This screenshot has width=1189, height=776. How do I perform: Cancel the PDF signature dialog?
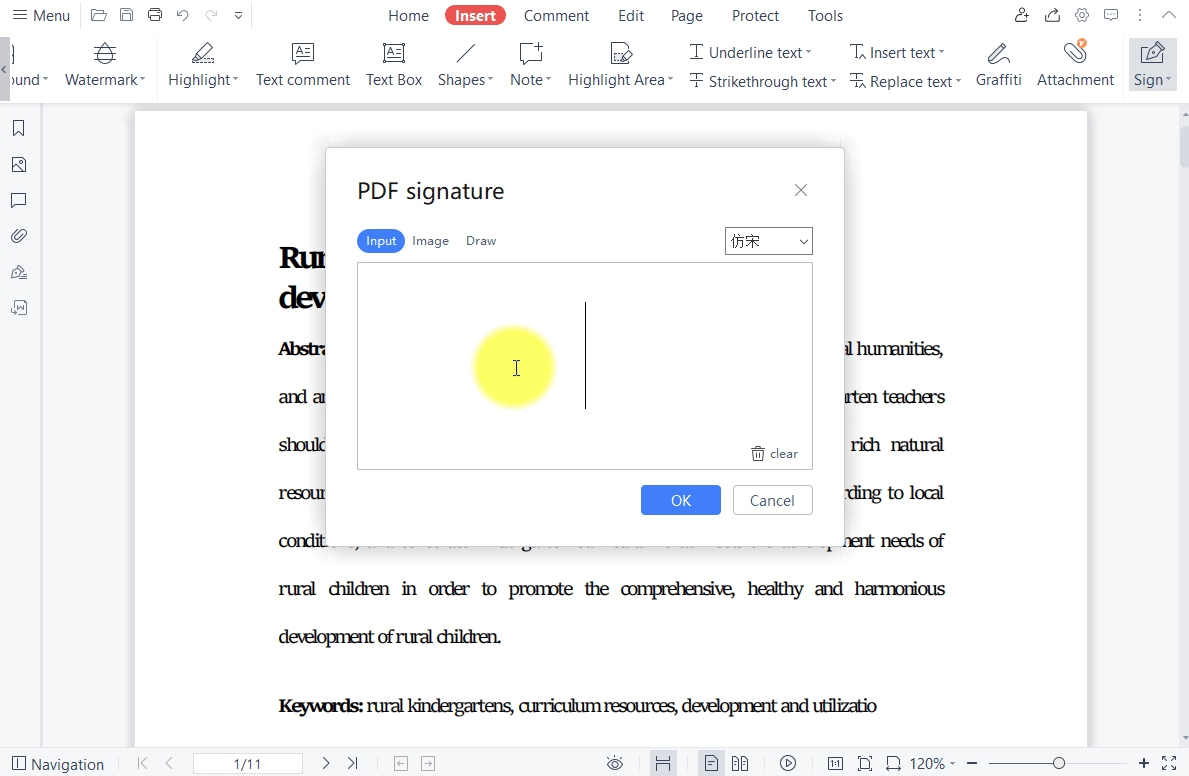point(772,500)
